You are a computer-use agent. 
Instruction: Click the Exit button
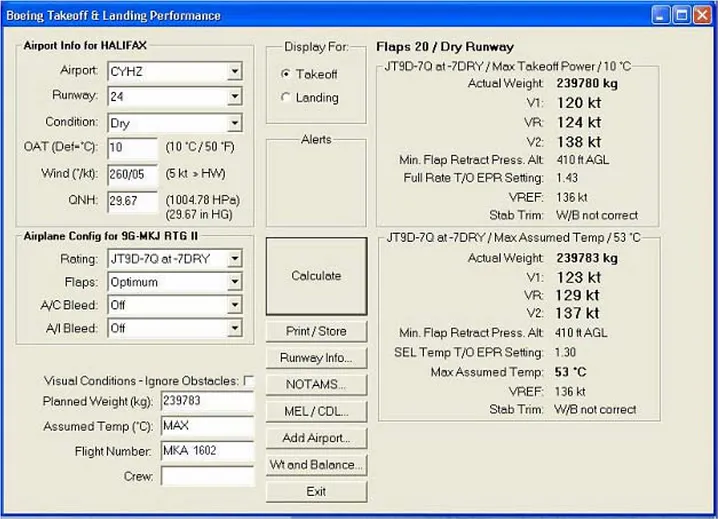316,491
